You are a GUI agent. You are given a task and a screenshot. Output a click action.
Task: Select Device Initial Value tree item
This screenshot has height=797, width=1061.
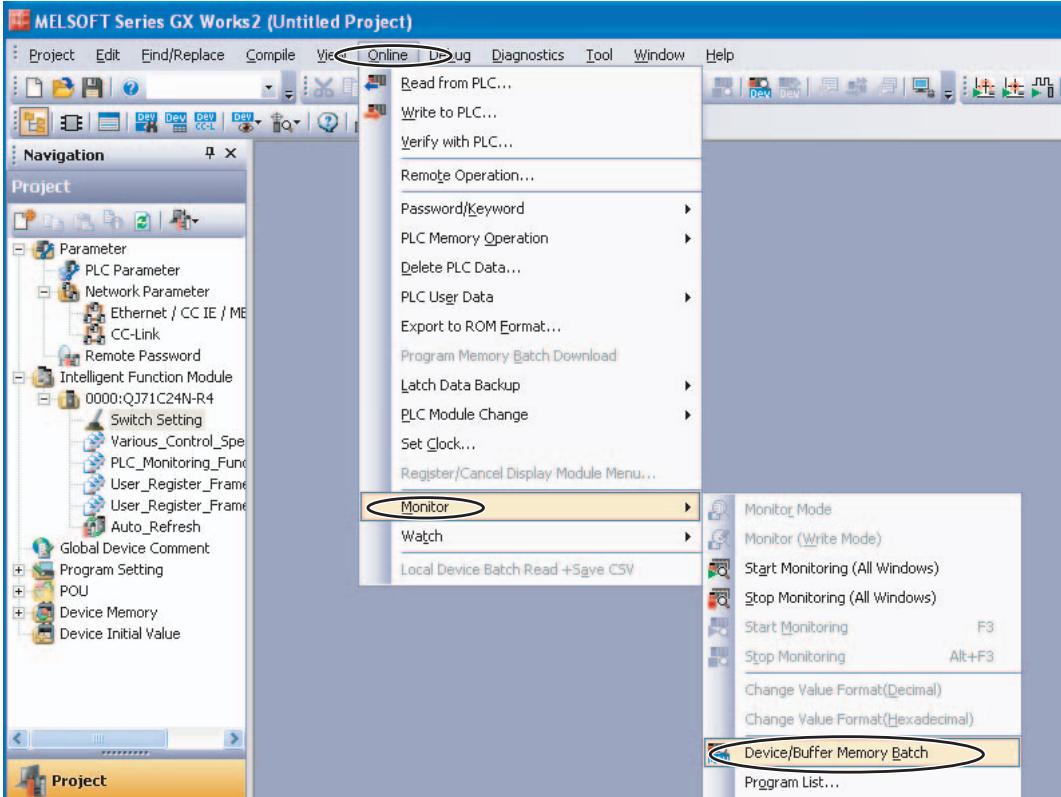[120, 633]
